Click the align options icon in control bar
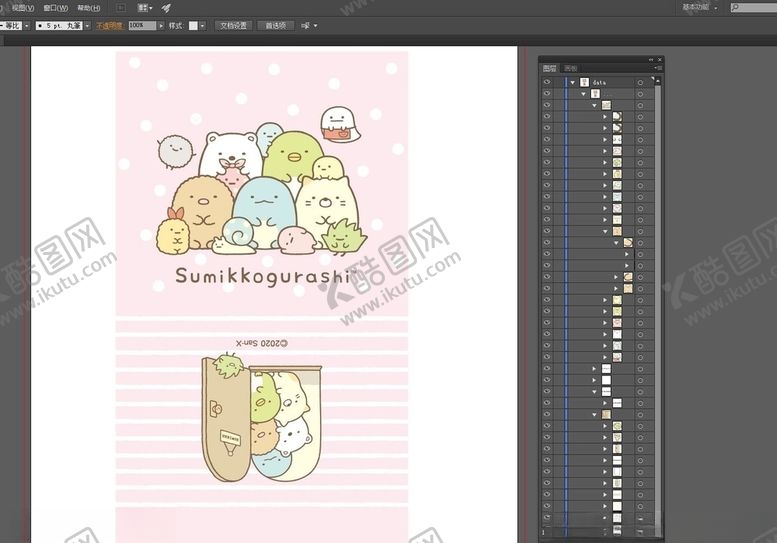The width and height of the screenshot is (777, 543). pyautogui.click(x=306, y=25)
